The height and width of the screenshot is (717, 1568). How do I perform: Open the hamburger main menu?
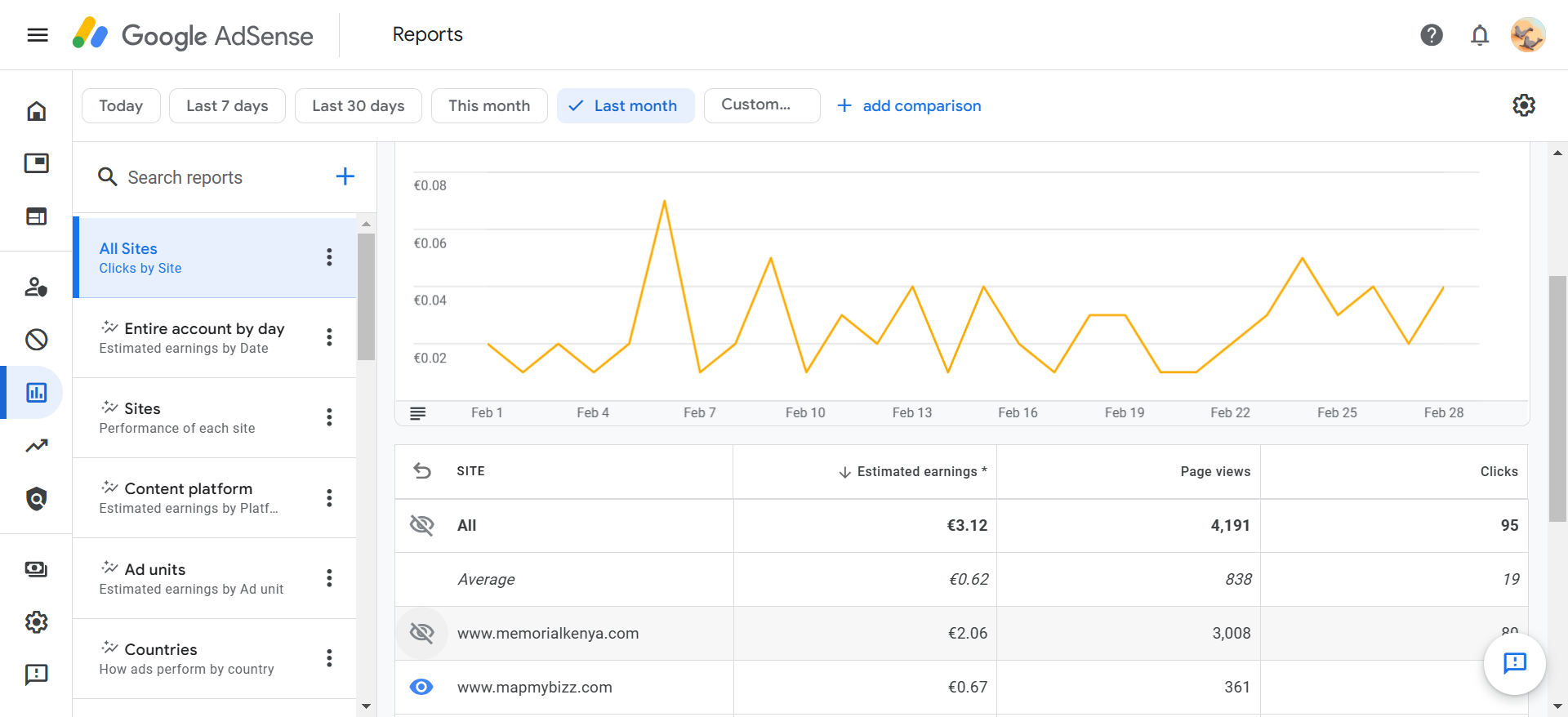(x=38, y=35)
